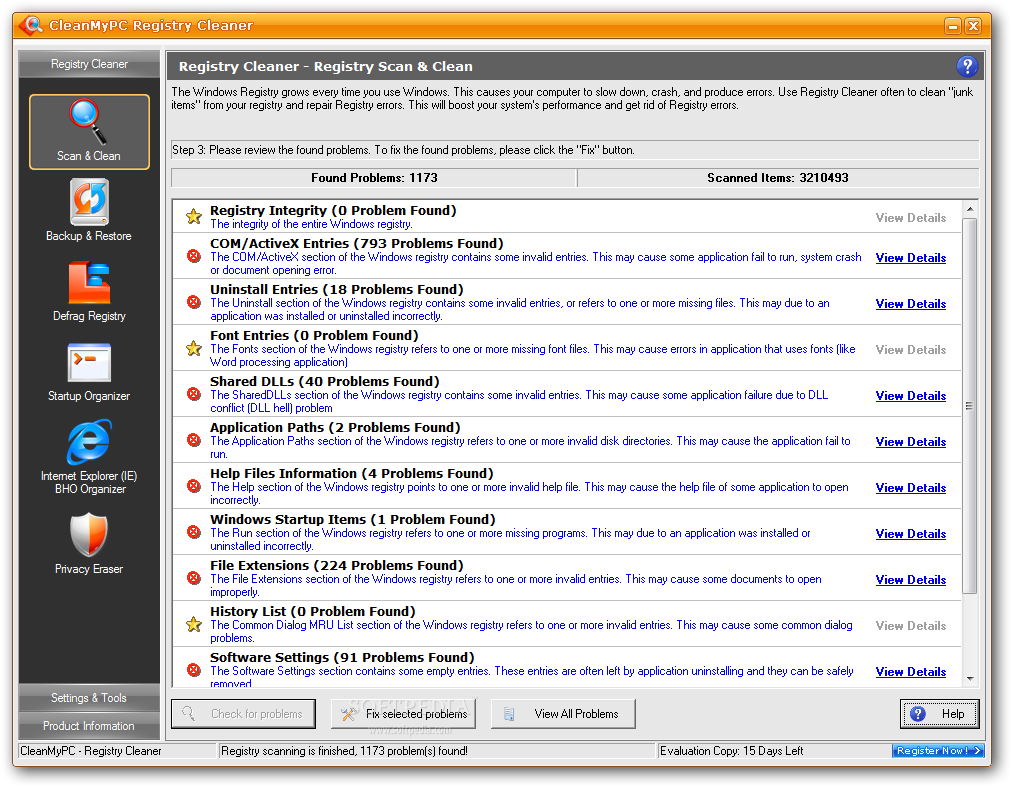Viewport: 1012px width, 787px height.
Task: View Details of Windows Startup Items
Action: pos(911,534)
